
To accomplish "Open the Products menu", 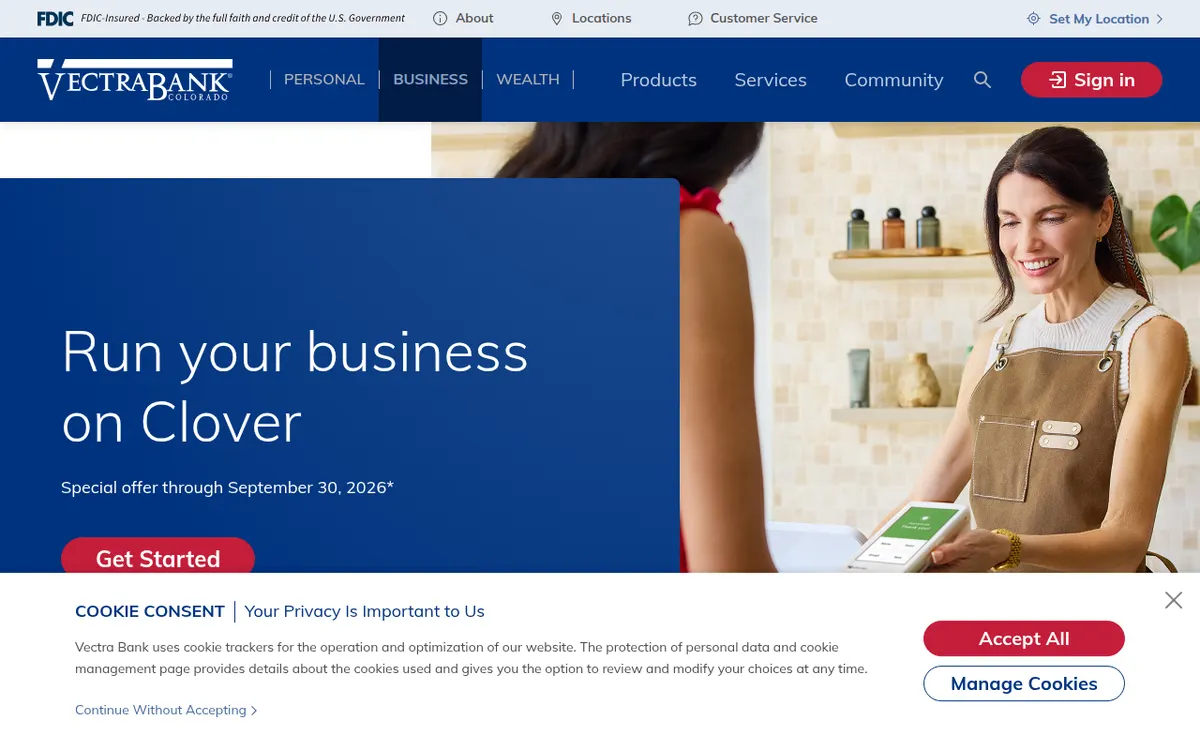I will click(x=658, y=80).
